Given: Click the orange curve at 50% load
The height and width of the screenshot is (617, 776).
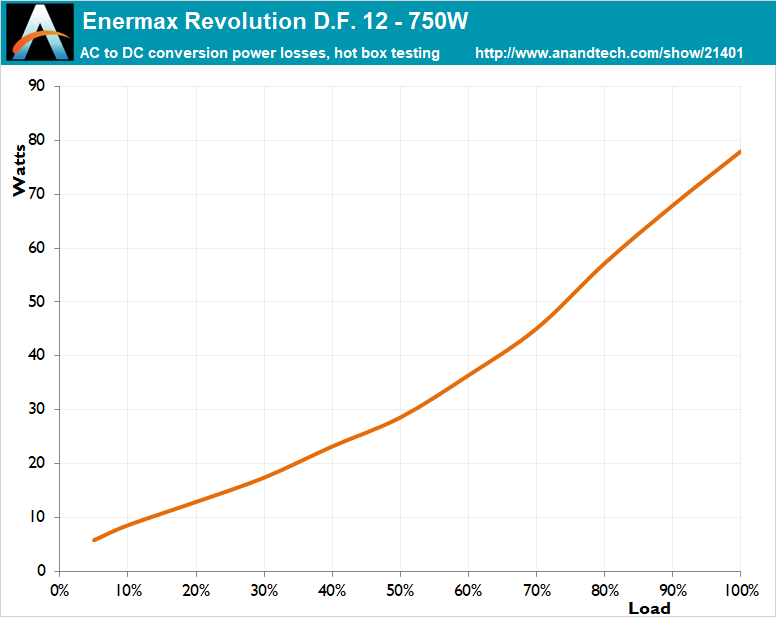Looking at the screenshot, I should (x=400, y=417).
